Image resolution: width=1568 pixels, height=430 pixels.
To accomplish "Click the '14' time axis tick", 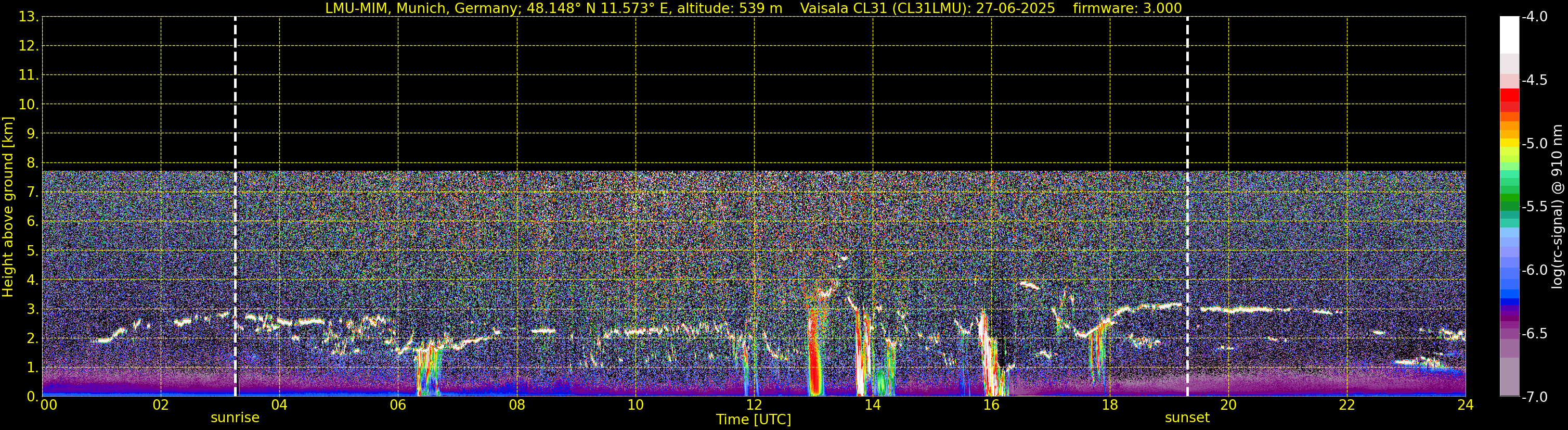I will 873,405.
